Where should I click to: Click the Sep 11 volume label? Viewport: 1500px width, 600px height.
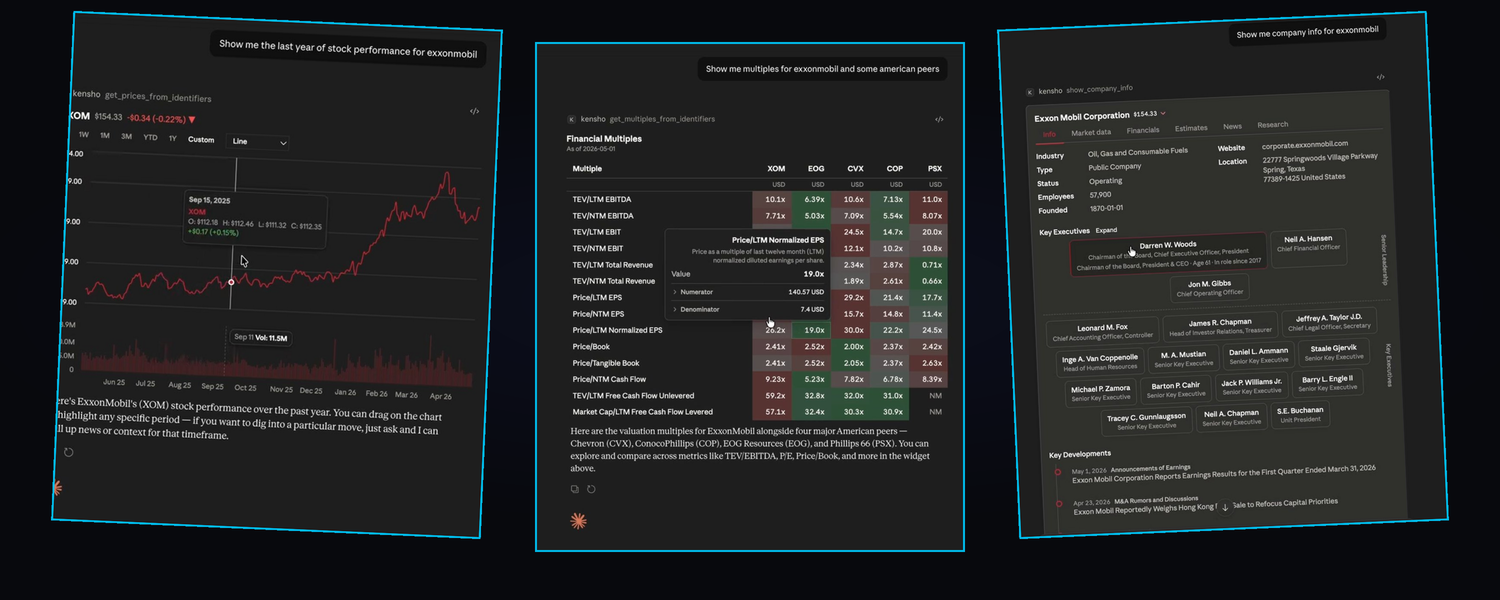click(x=260, y=338)
